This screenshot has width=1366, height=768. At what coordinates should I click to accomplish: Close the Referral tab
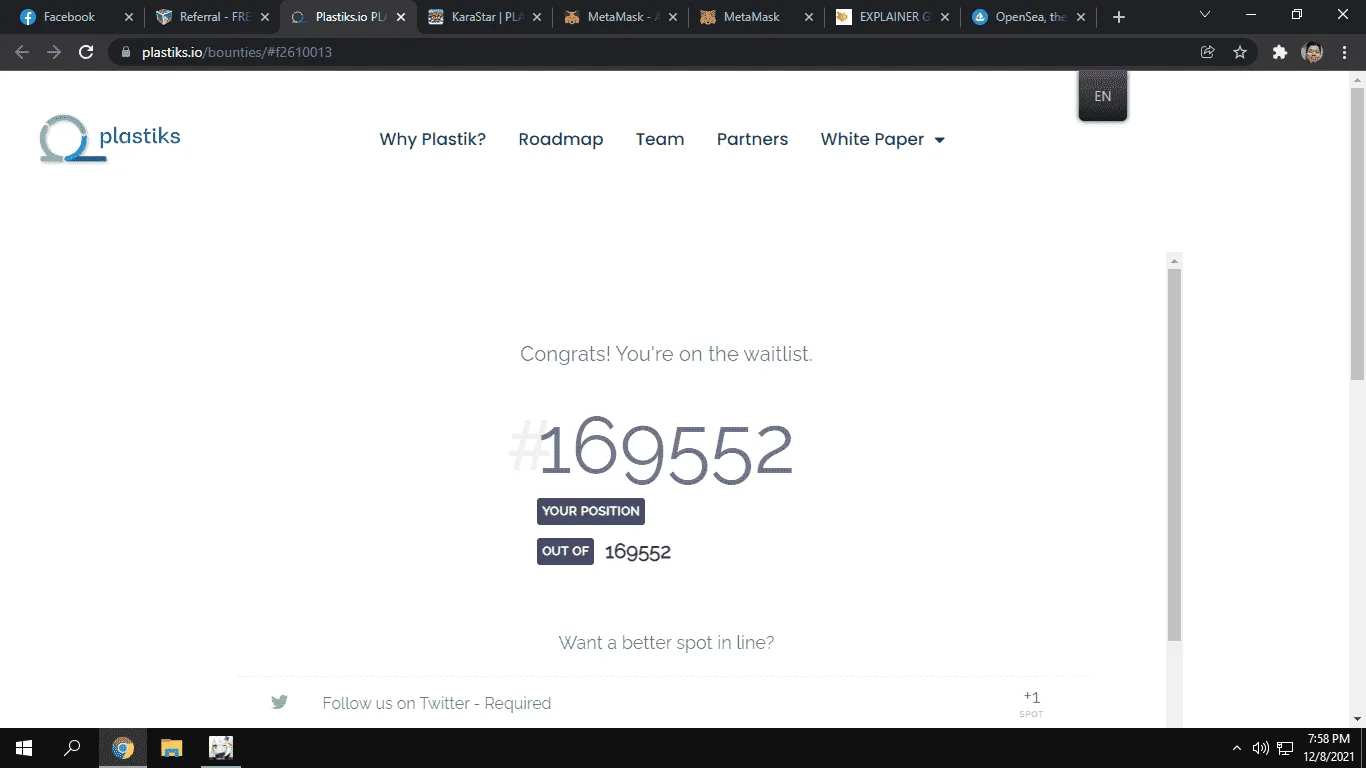click(x=264, y=17)
